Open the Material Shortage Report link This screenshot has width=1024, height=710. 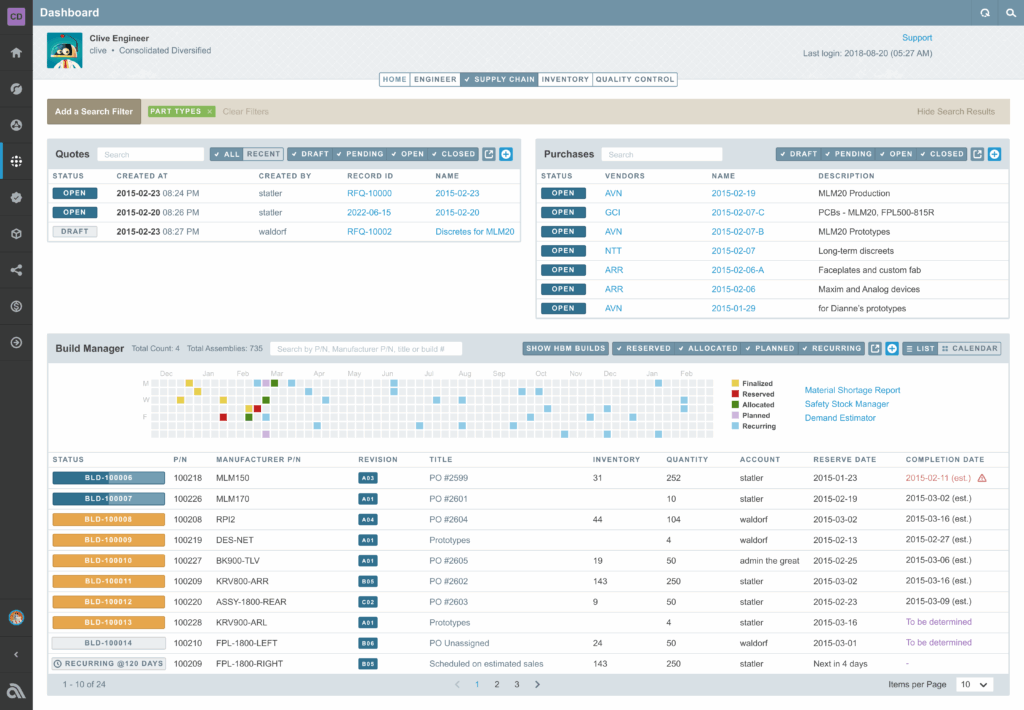(x=852, y=390)
